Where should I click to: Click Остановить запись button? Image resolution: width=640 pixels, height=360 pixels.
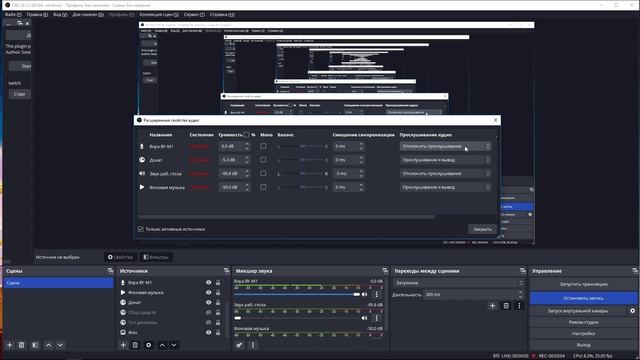(x=583, y=298)
